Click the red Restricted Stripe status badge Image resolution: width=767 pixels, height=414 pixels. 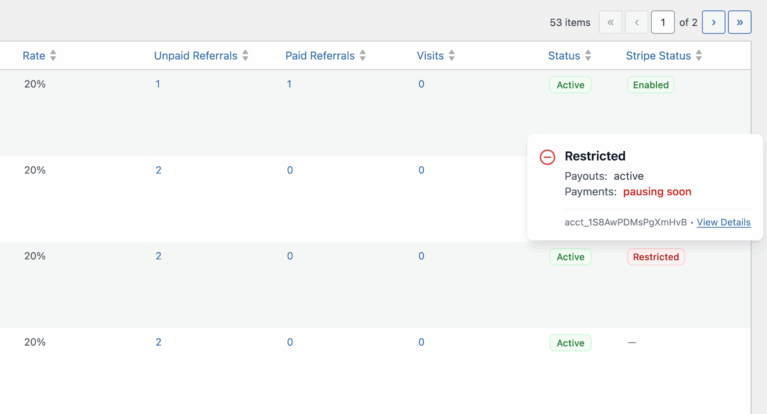pos(655,257)
